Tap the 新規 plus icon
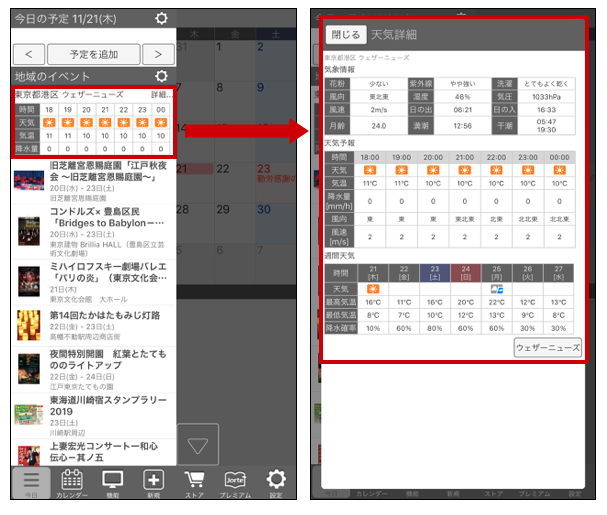 pos(153,483)
